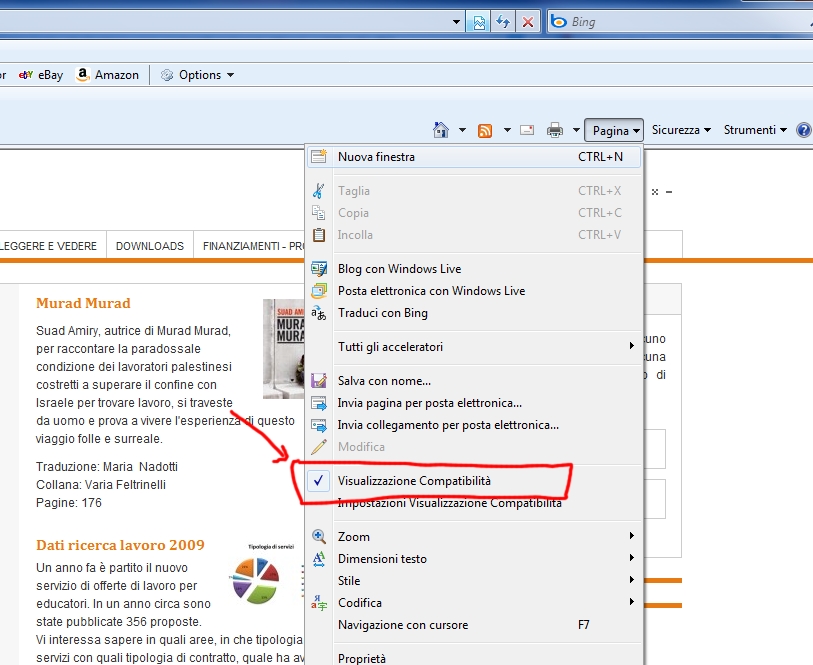Click the Traduci con Bing translate icon

[318, 313]
